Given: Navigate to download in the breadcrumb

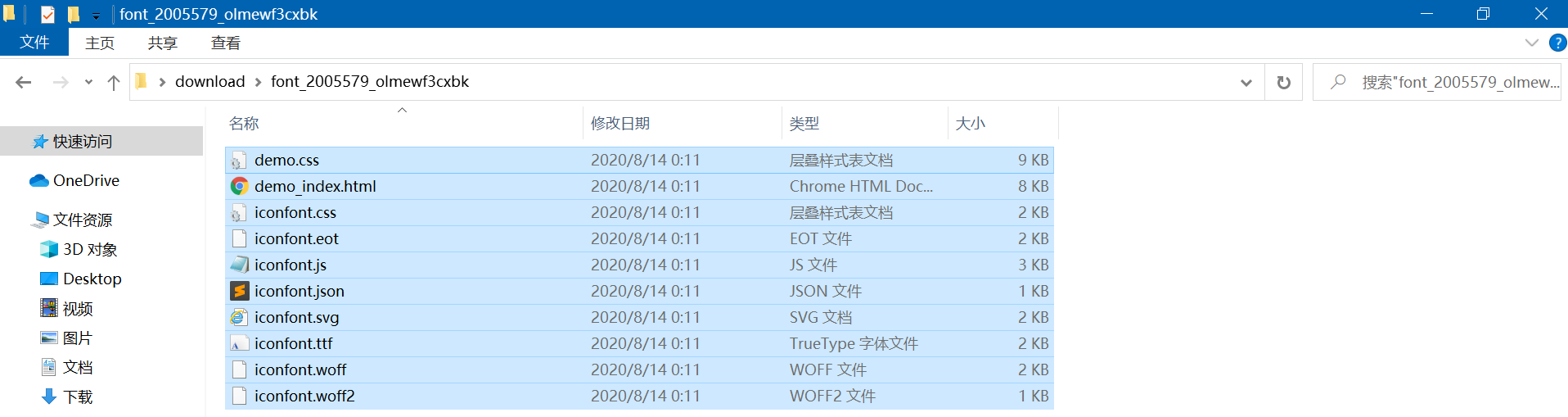Looking at the screenshot, I should [210, 82].
